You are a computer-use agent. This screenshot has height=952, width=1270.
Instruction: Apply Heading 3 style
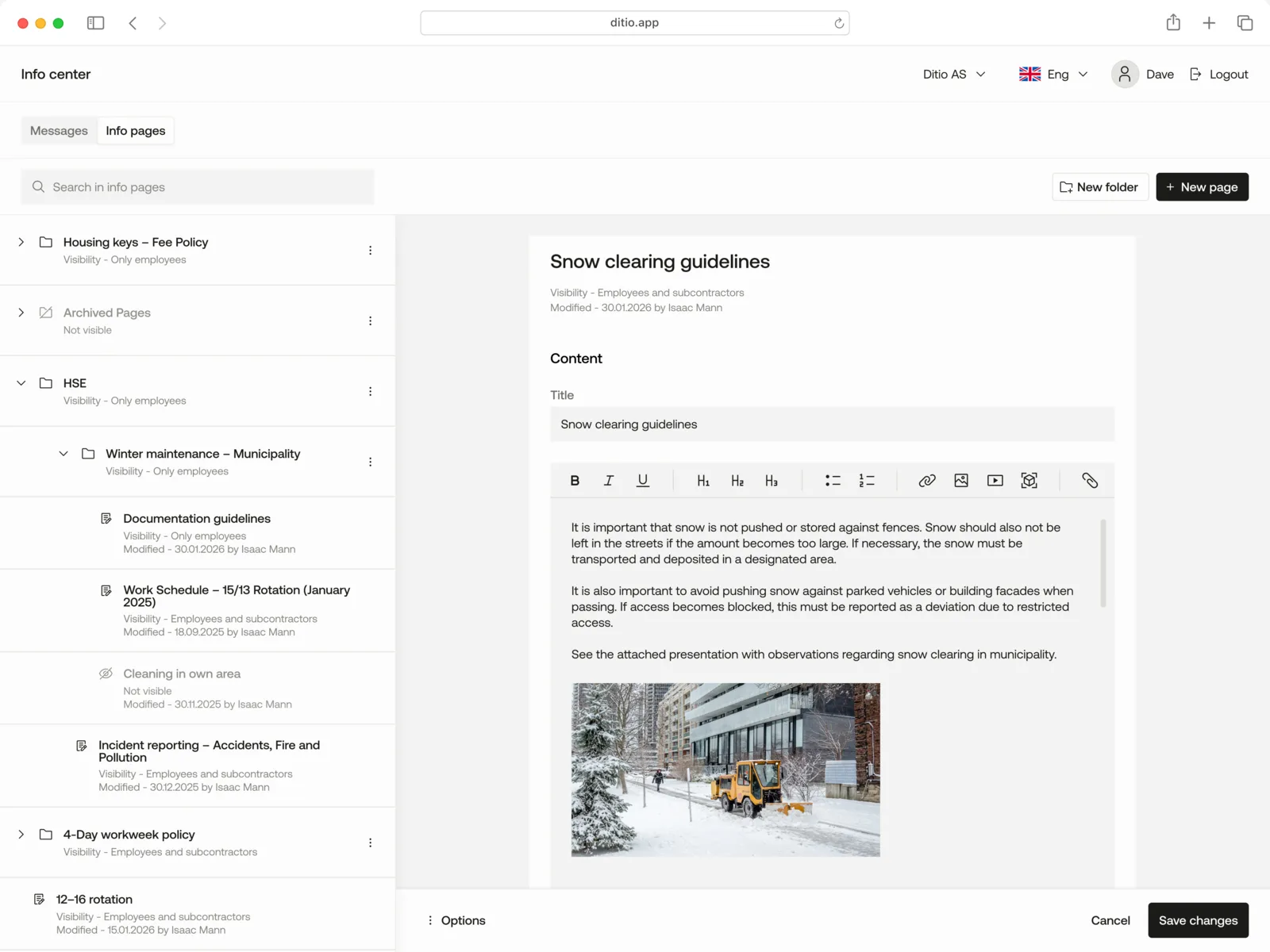click(772, 480)
